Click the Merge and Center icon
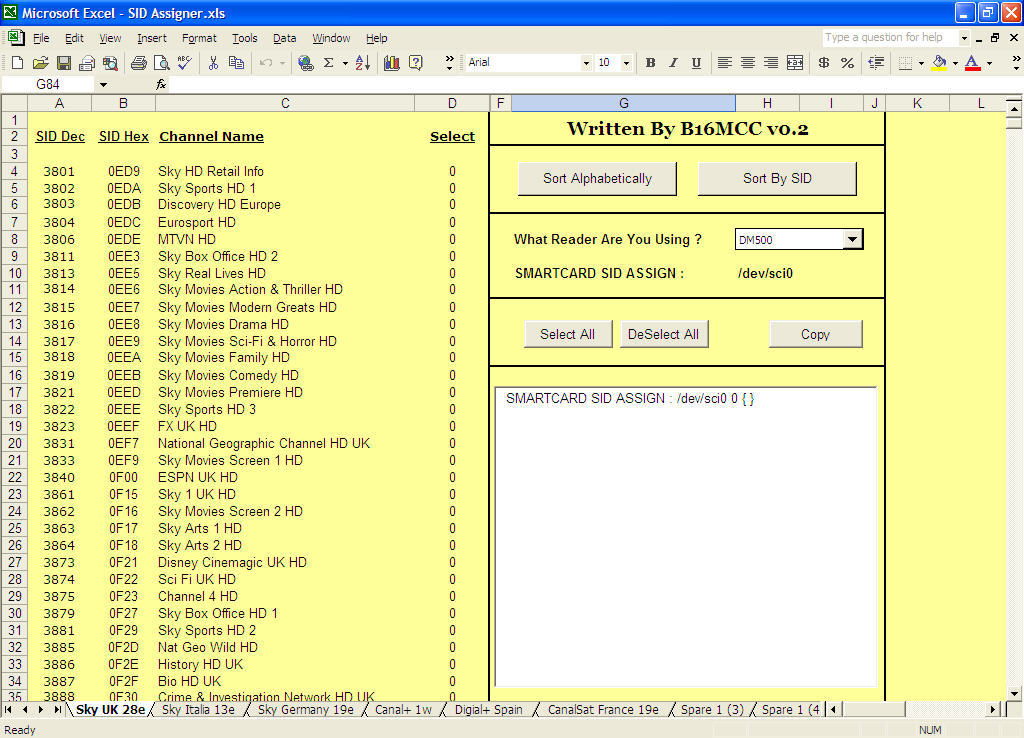 click(795, 63)
